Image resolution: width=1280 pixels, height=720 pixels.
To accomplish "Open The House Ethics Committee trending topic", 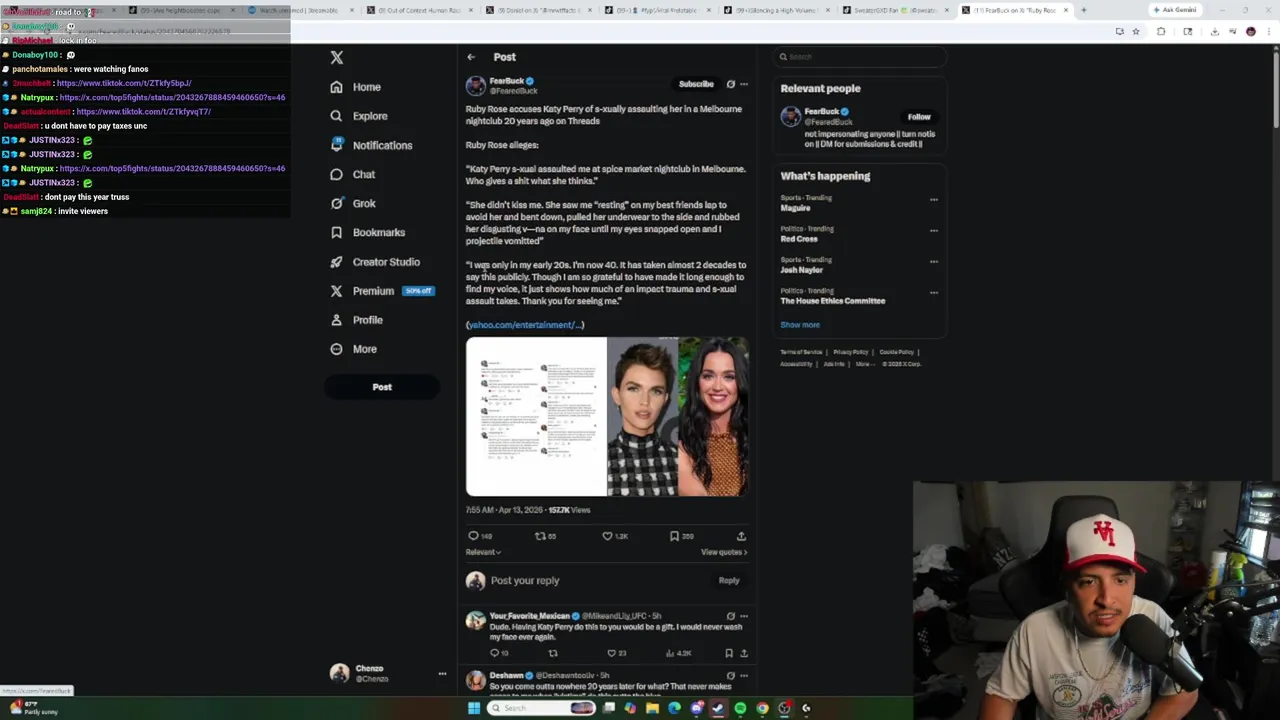I will coord(833,301).
